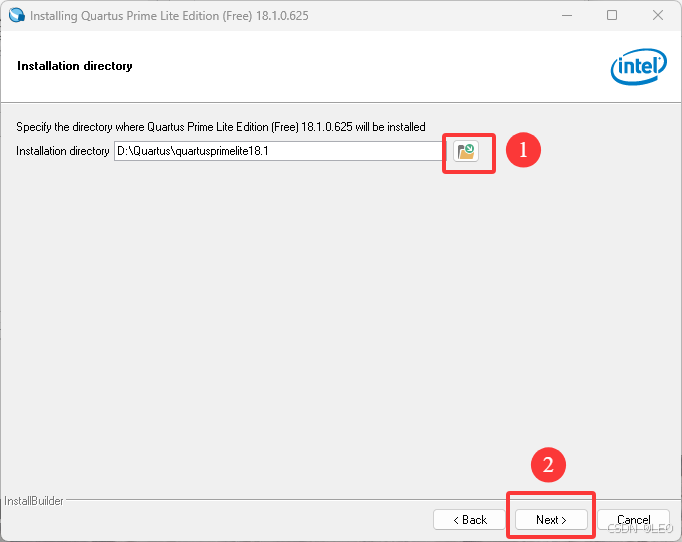Click the 'Installation directory' field label
The width and height of the screenshot is (682, 542).
pos(63,151)
